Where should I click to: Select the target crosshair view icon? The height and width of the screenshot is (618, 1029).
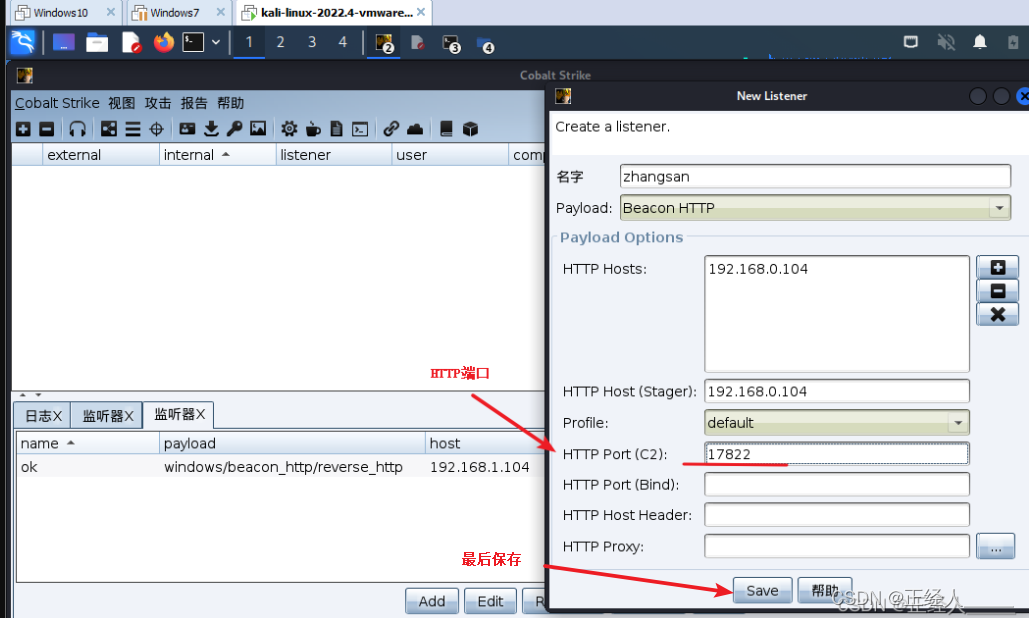click(x=157, y=129)
